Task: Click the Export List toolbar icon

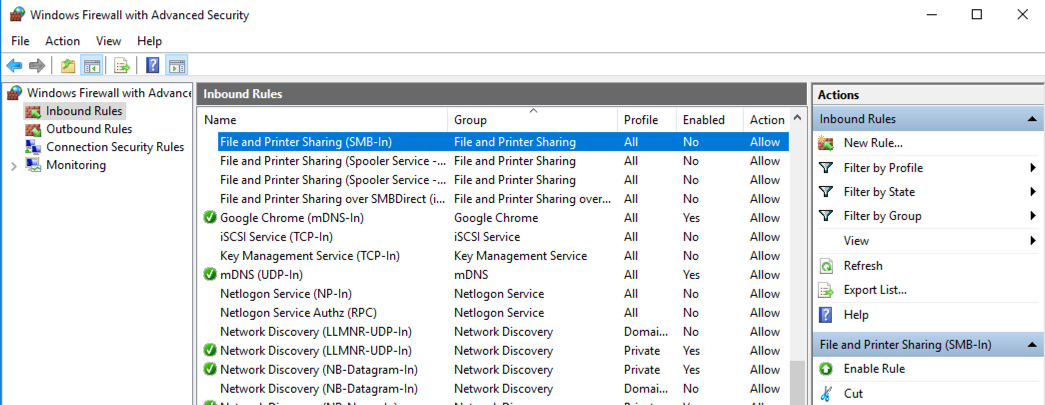Action: (x=122, y=66)
